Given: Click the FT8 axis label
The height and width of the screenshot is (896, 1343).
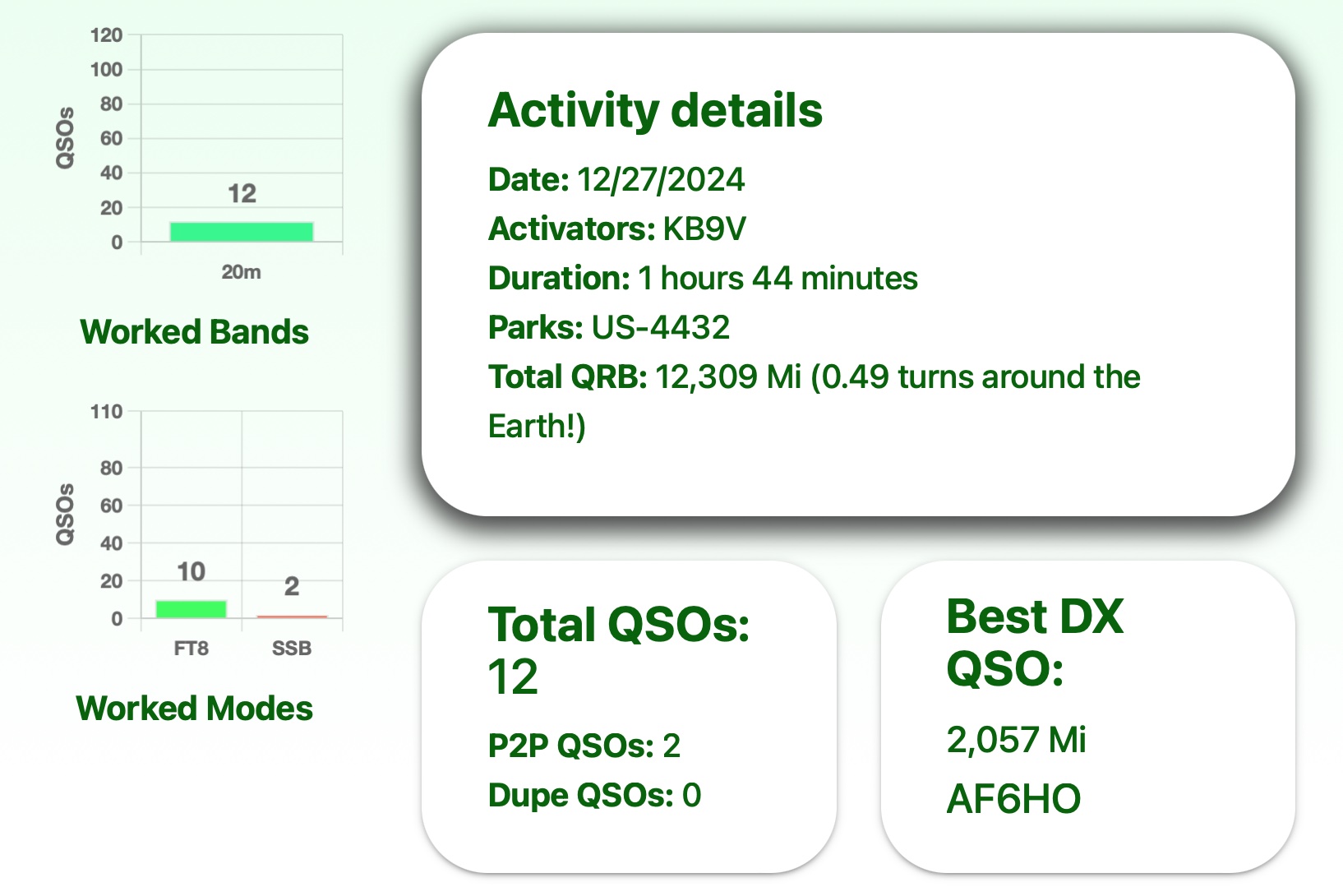Looking at the screenshot, I should 191,649.
